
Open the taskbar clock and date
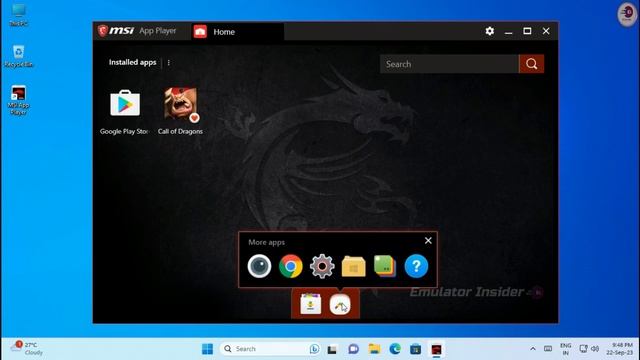tap(620, 349)
